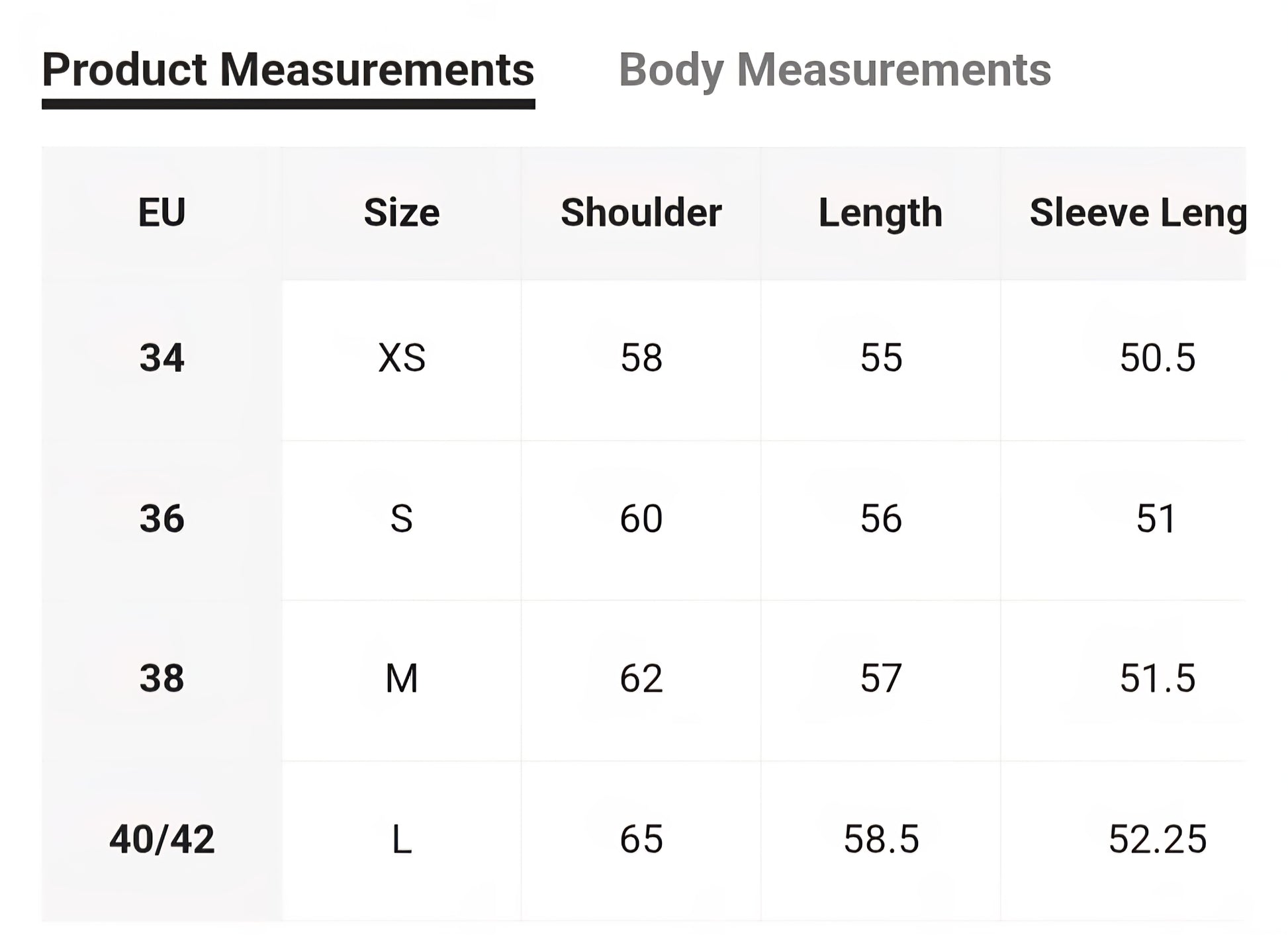This screenshot has width=1288, height=937.
Task: Switch to the Body Measurements tab
Action: tap(834, 70)
